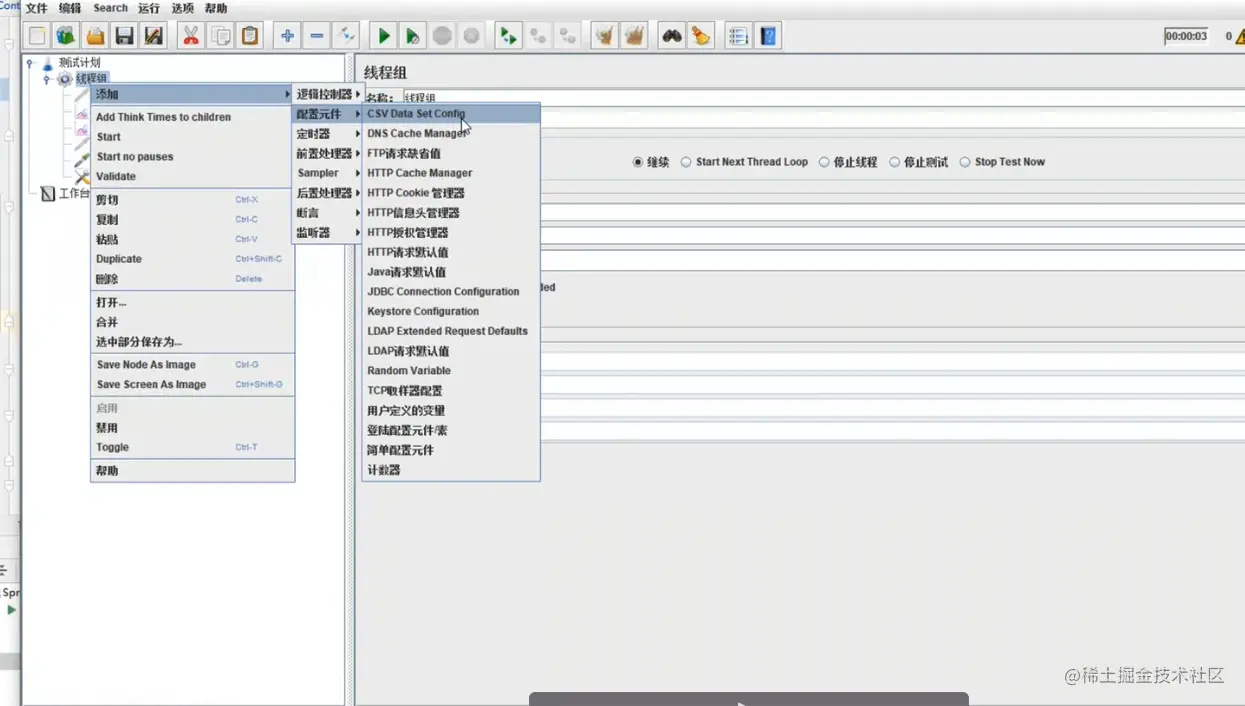Click the Paste clipboard toolbar icon
The image size is (1245, 706).
pos(250,36)
